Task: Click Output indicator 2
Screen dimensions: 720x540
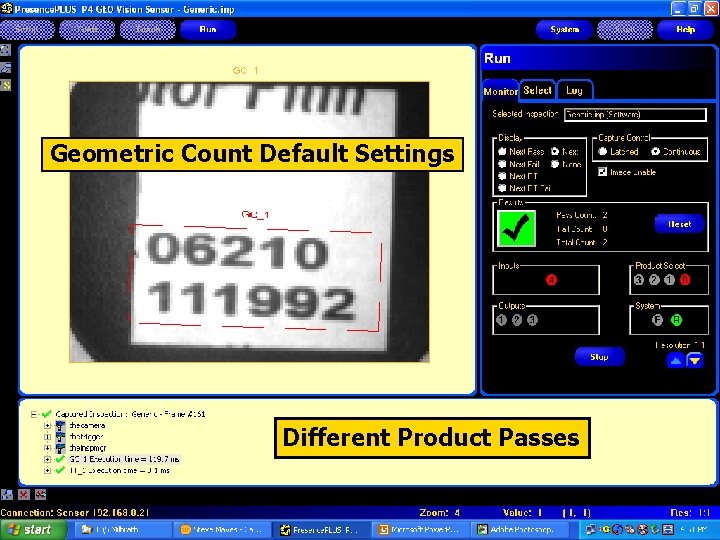Action: [x=517, y=320]
